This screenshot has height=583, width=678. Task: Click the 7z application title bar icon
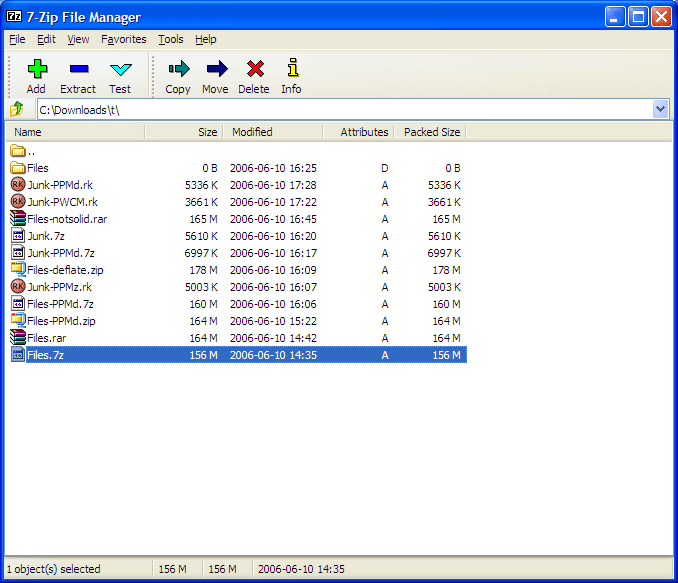coord(14,16)
